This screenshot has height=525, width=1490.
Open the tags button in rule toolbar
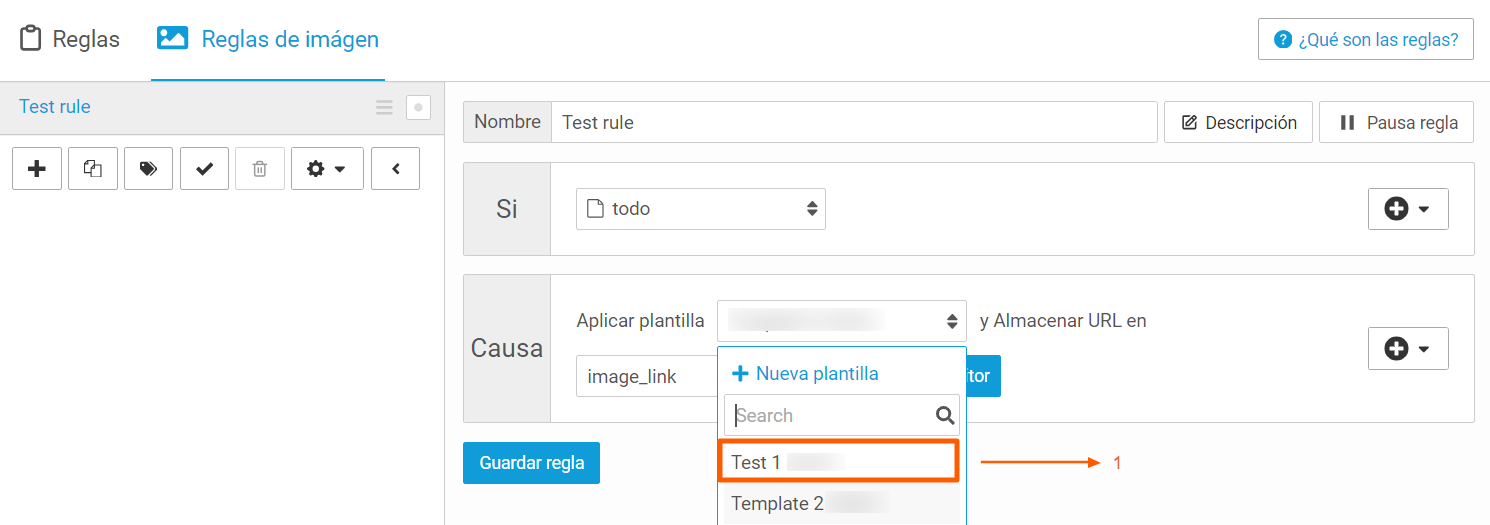[148, 169]
